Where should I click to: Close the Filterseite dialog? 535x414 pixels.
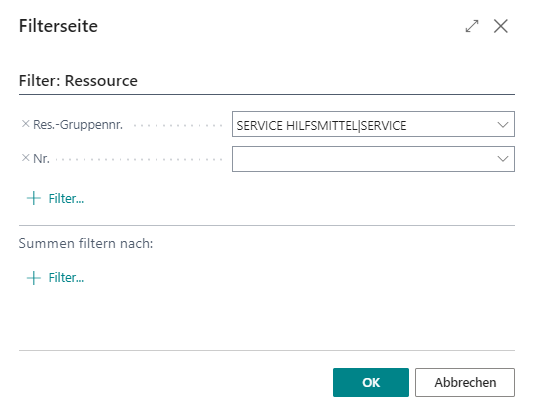(501, 26)
